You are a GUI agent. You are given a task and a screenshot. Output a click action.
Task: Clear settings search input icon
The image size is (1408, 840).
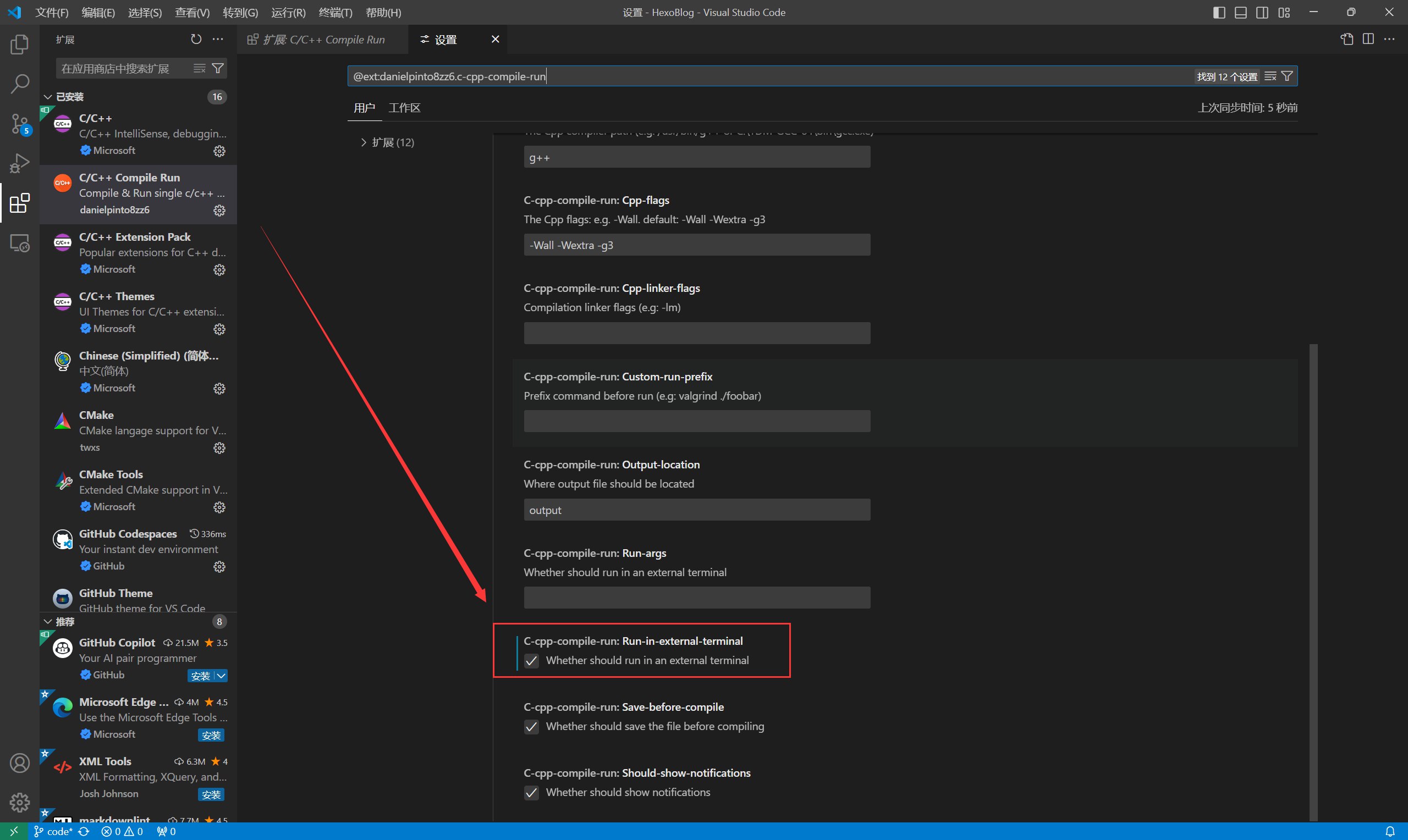tap(1270, 76)
